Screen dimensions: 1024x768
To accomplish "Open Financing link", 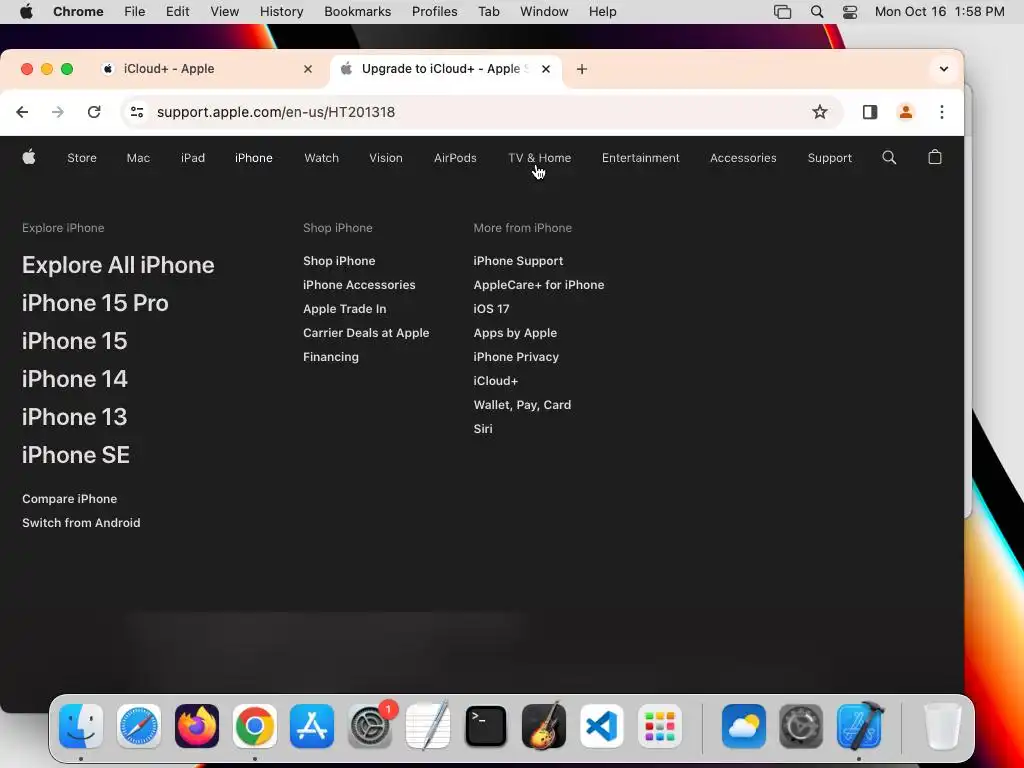I will [x=331, y=357].
